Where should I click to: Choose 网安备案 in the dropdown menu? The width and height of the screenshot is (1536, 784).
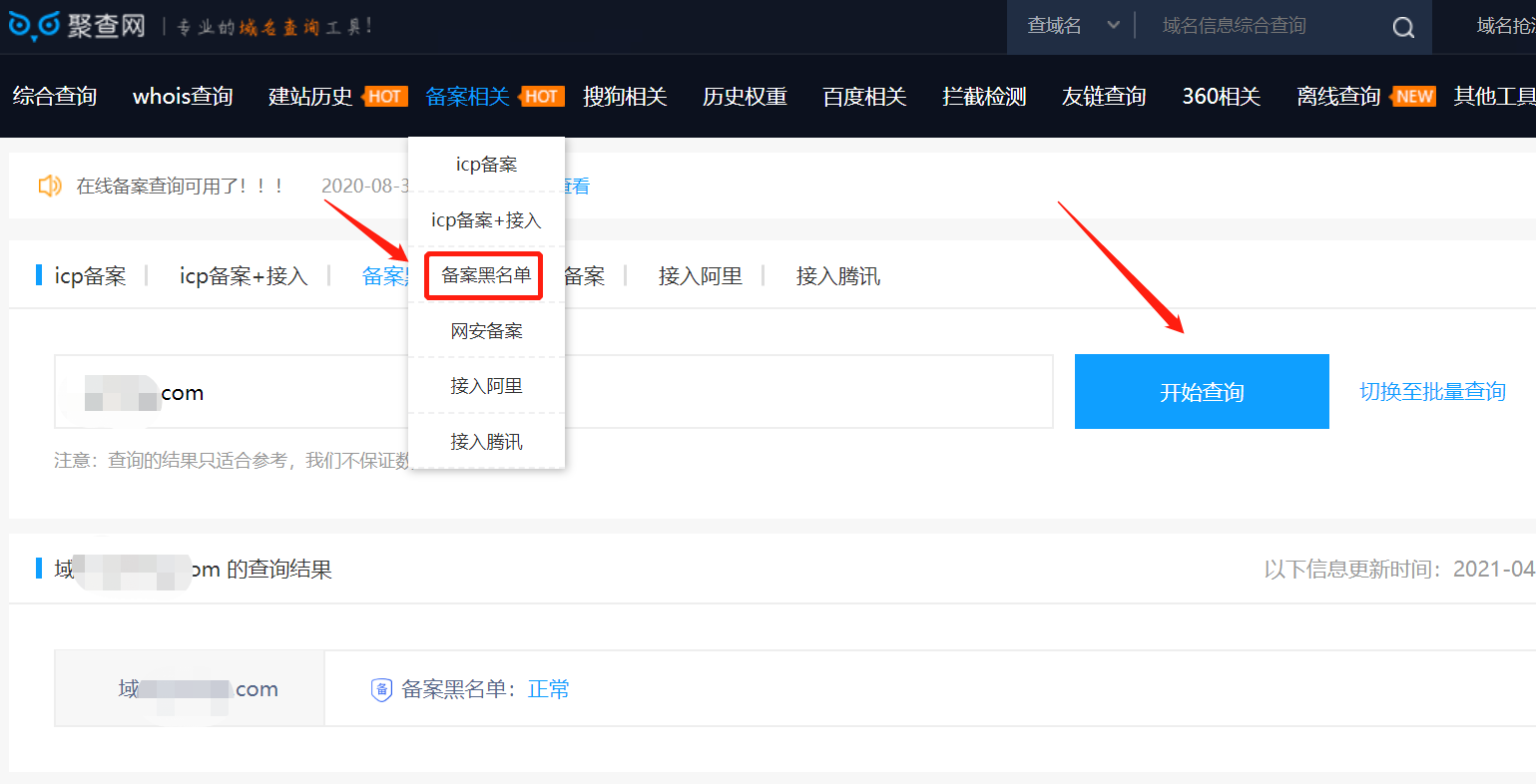tap(486, 331)
